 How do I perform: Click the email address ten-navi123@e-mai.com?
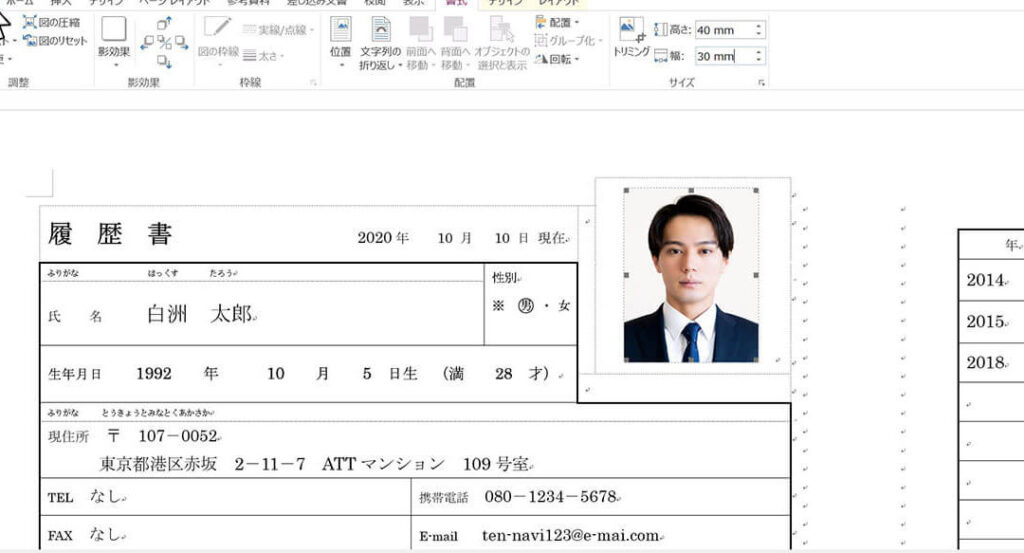[x=570, y=536]
